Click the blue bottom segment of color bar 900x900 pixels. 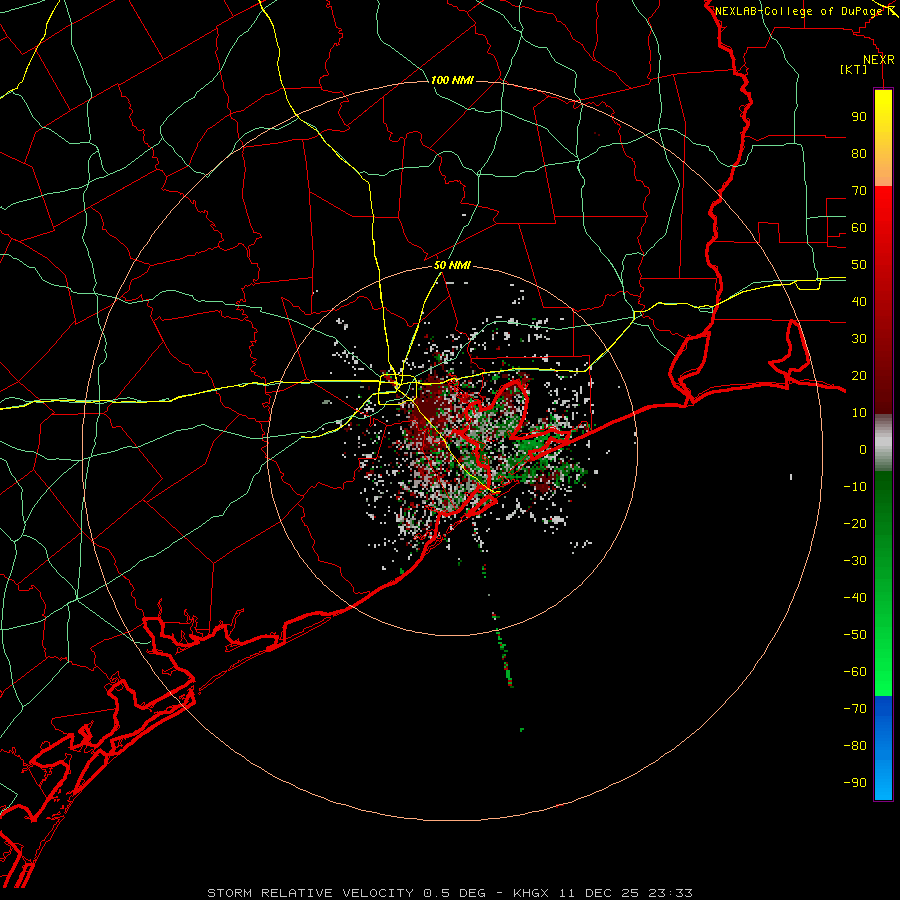tap(883, 748)
